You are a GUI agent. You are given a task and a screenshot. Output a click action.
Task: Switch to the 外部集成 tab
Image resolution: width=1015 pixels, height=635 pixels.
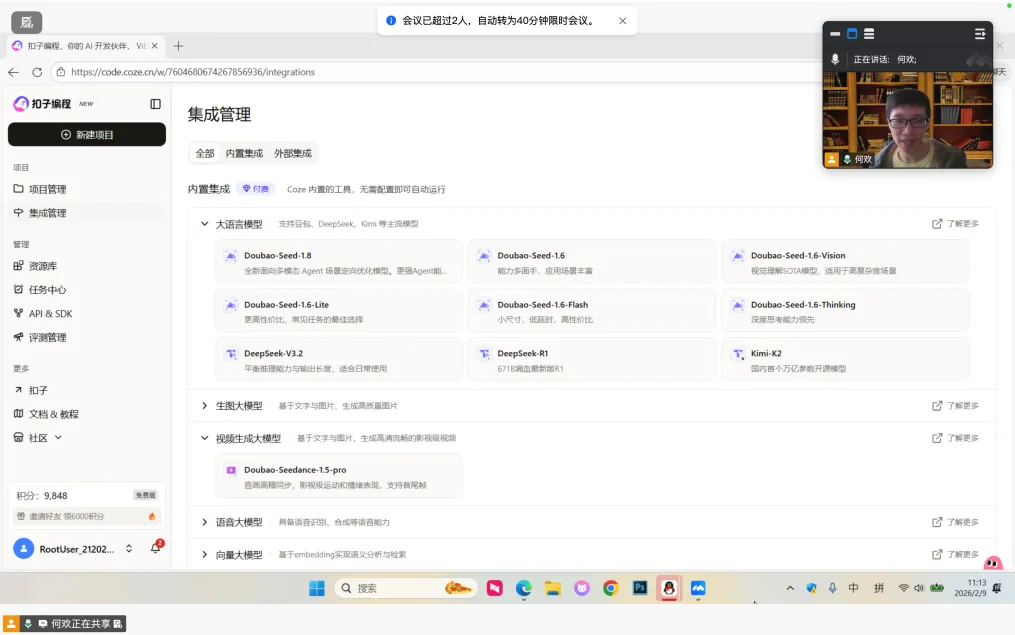(x=293, y=153)
